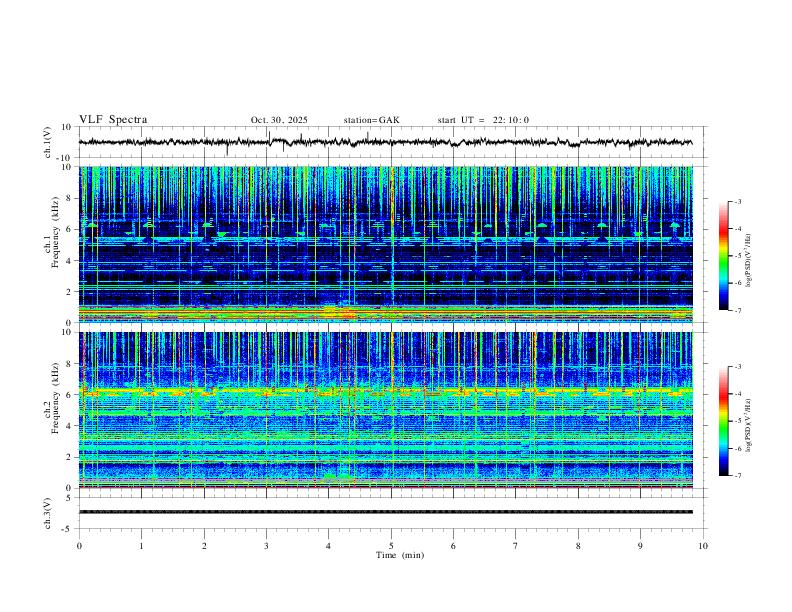This screenshot has width=792, height=612.
Task: Click time axis tick label "7"
Action: [x=516, y=546]
